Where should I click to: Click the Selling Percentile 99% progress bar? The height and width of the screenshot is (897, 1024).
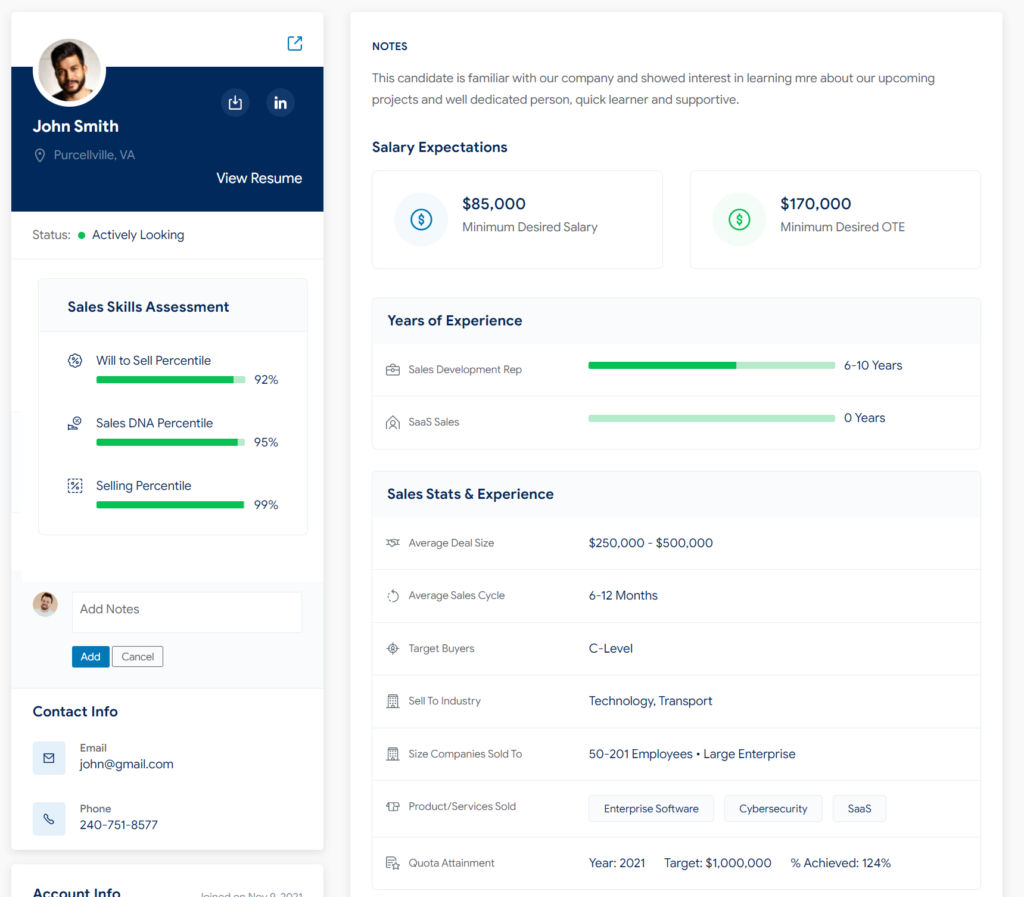click(x=170, y=505)
